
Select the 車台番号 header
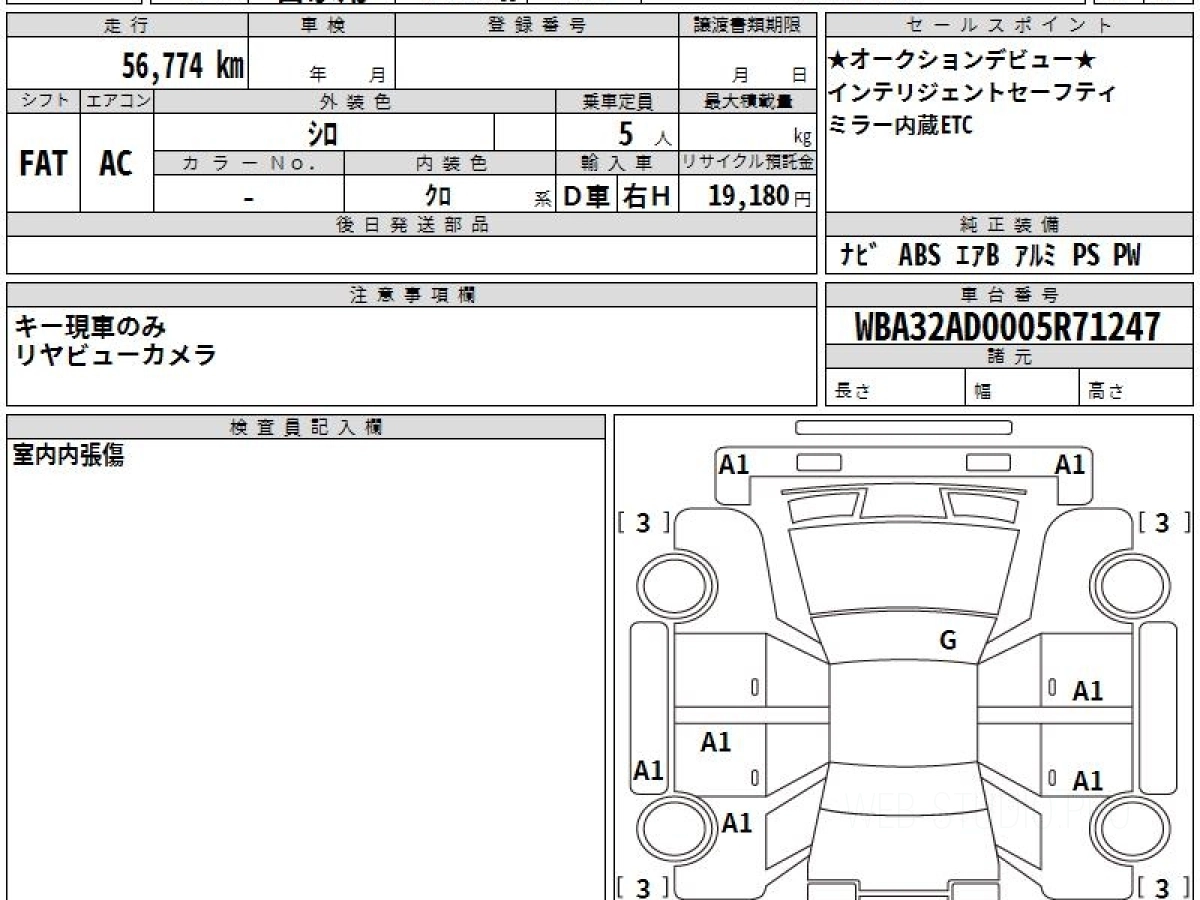pos(1009,295)
